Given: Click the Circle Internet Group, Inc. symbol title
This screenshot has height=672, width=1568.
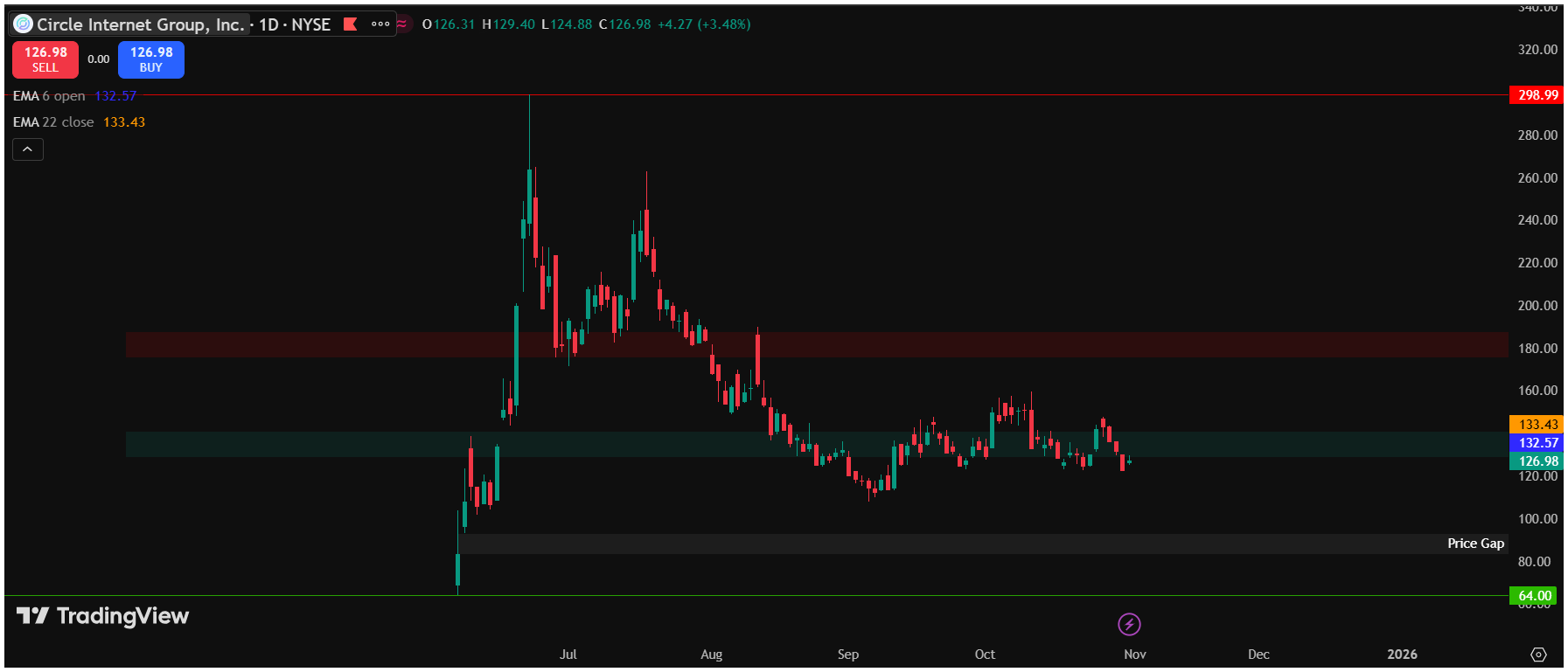Looking at the screenshot, I should [140, 24].
